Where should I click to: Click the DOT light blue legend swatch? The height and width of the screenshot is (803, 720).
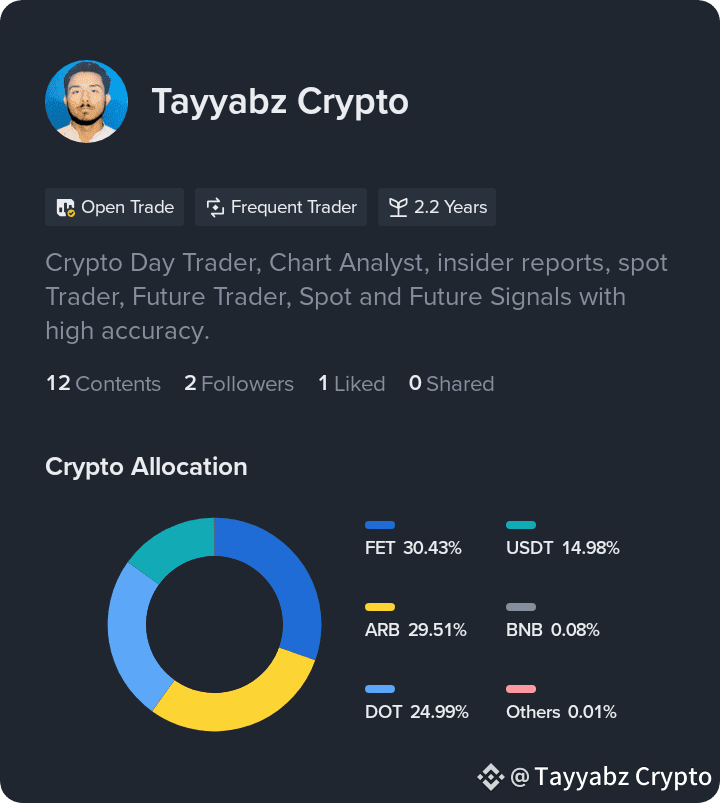pyautogui.click(x=380, y=689)
